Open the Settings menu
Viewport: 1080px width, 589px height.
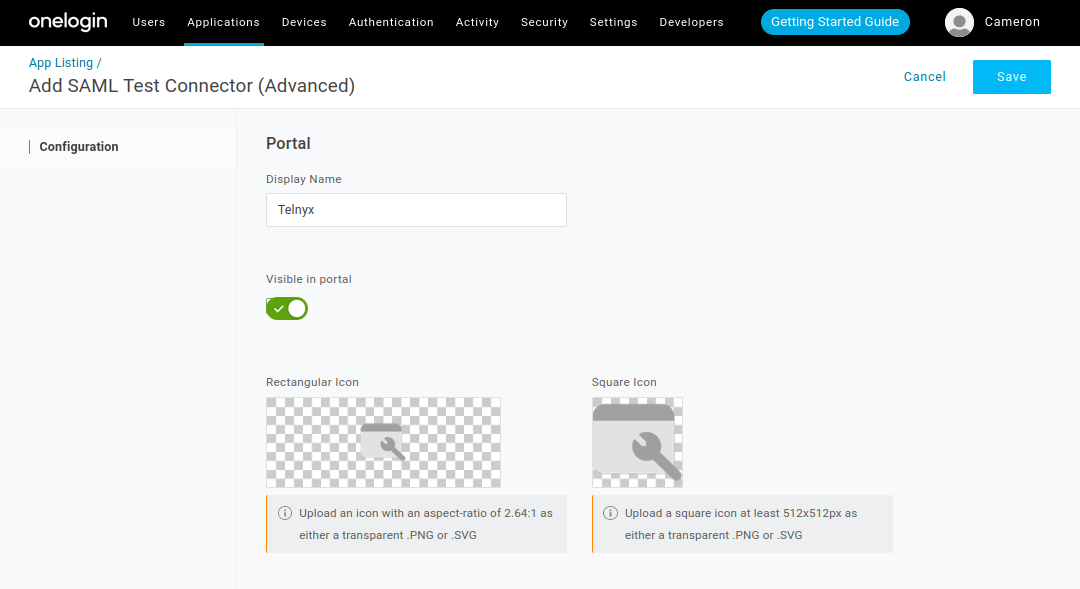click(x=613, y=22)
